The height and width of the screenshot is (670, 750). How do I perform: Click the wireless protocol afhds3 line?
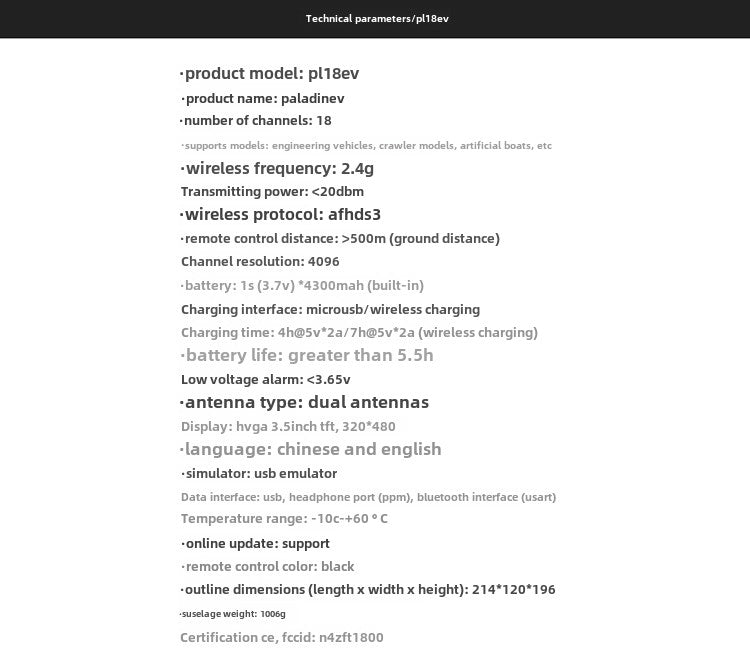(281, 214)
